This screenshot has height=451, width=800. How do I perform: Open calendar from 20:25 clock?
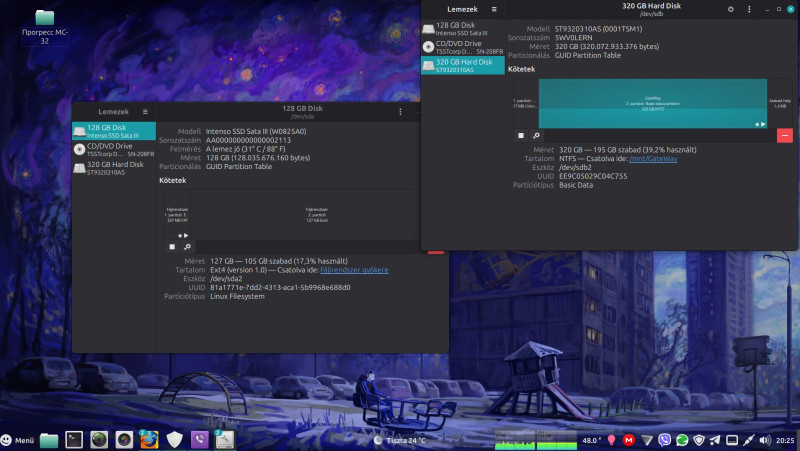tap(785, 440)
